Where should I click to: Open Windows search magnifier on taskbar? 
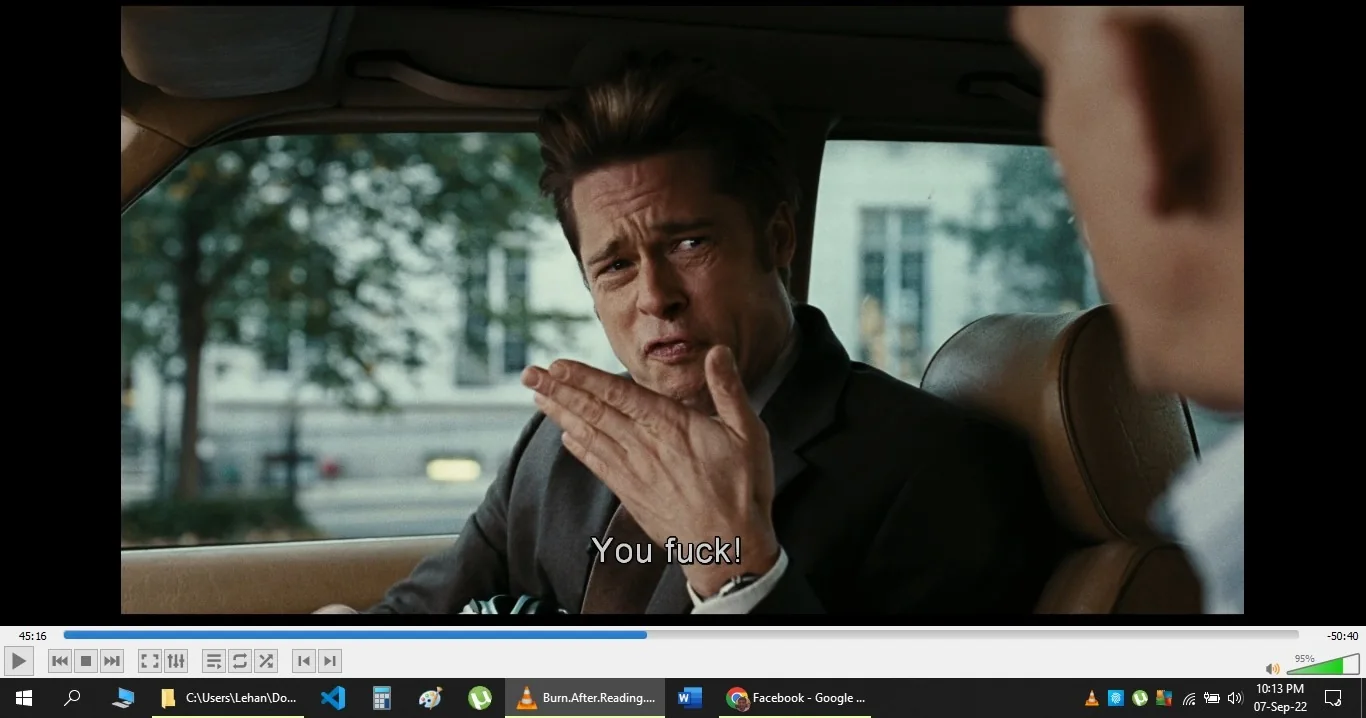click(72, 698)
